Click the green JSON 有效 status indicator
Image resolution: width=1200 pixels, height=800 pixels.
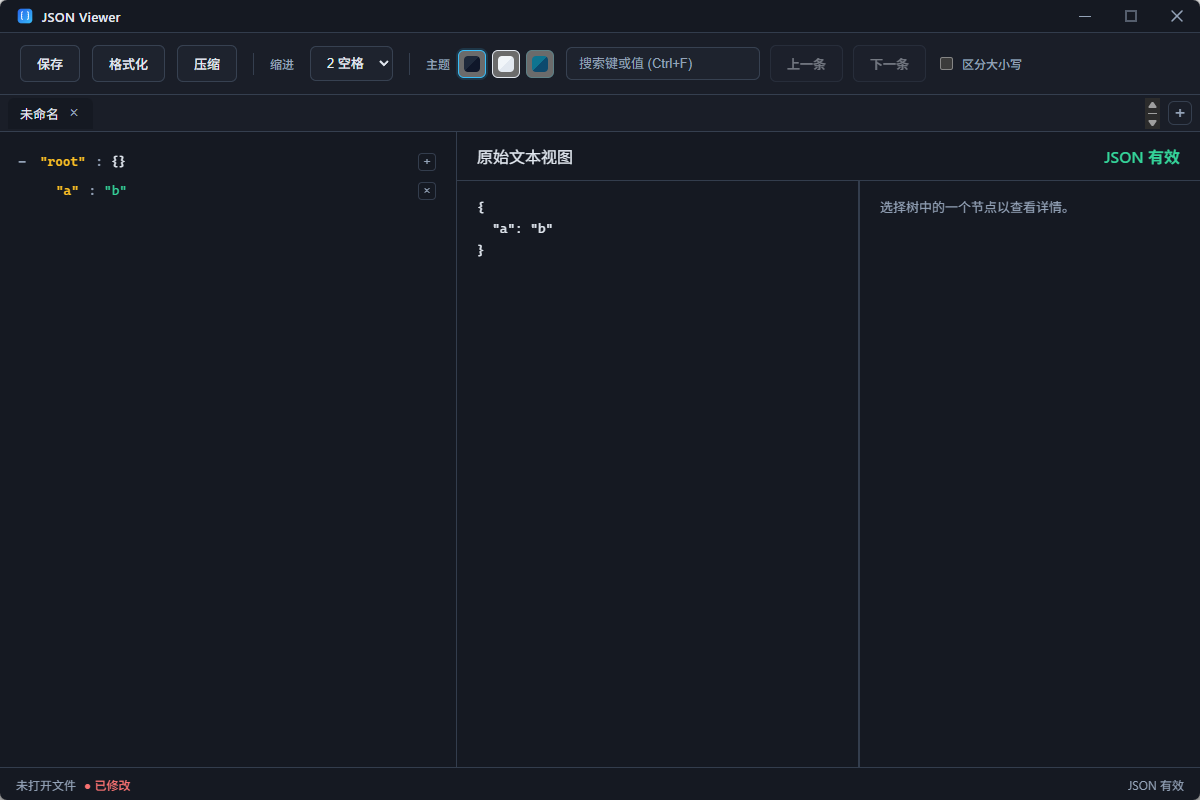point(1142,157)
